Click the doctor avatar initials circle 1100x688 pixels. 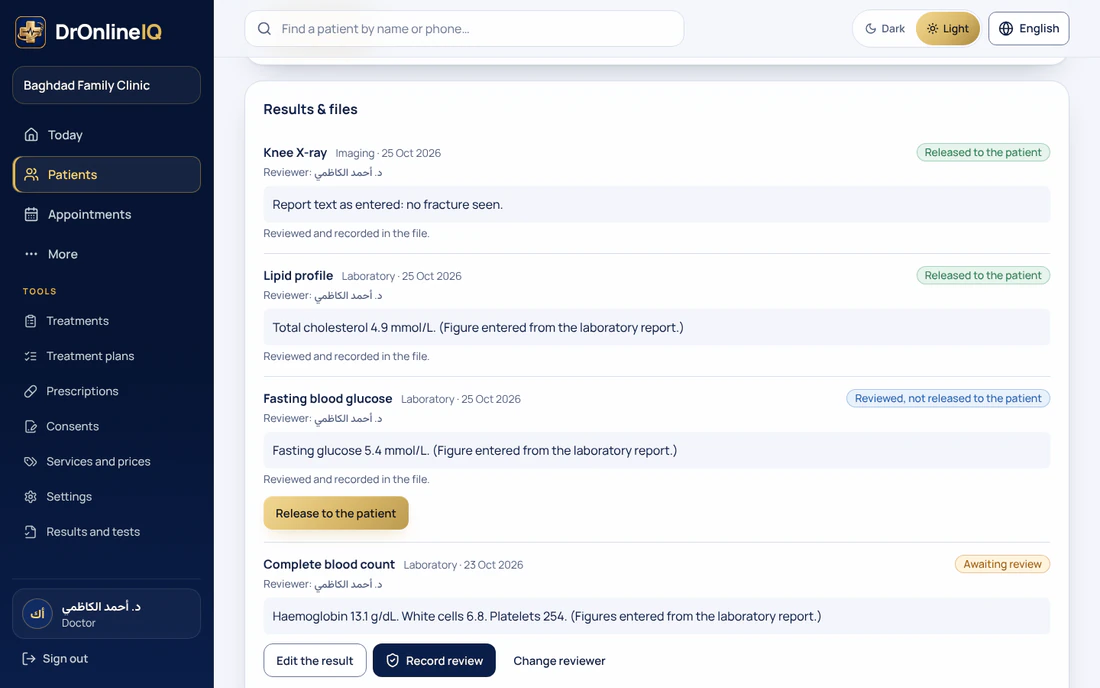pos(37,614)
